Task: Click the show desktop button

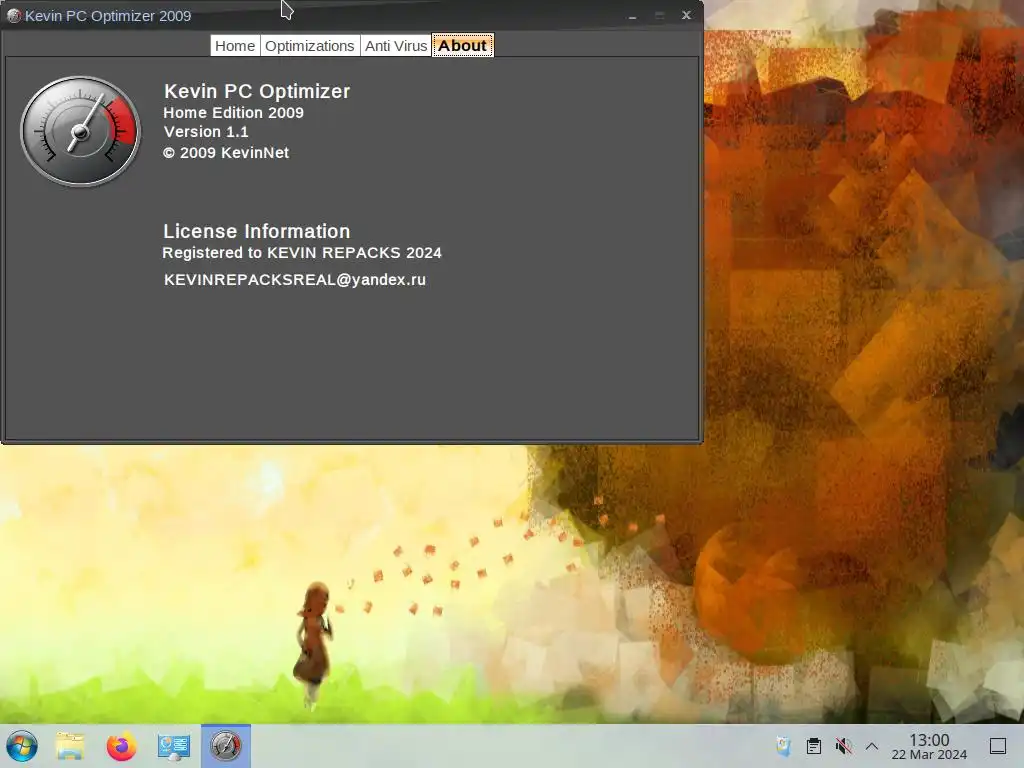Action: pos(998,746)
